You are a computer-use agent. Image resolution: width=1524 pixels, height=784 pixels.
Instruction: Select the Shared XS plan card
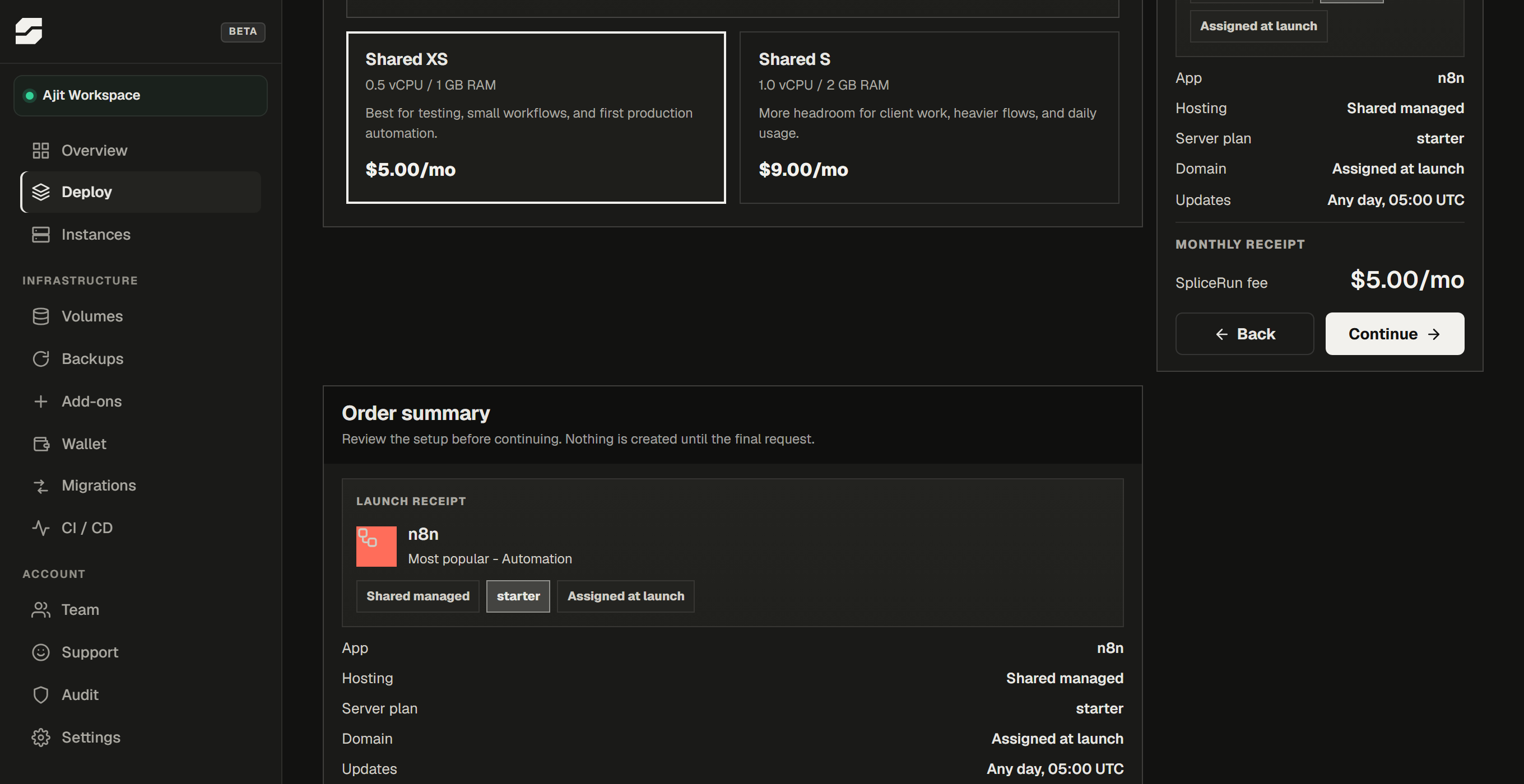pos(536,117)
